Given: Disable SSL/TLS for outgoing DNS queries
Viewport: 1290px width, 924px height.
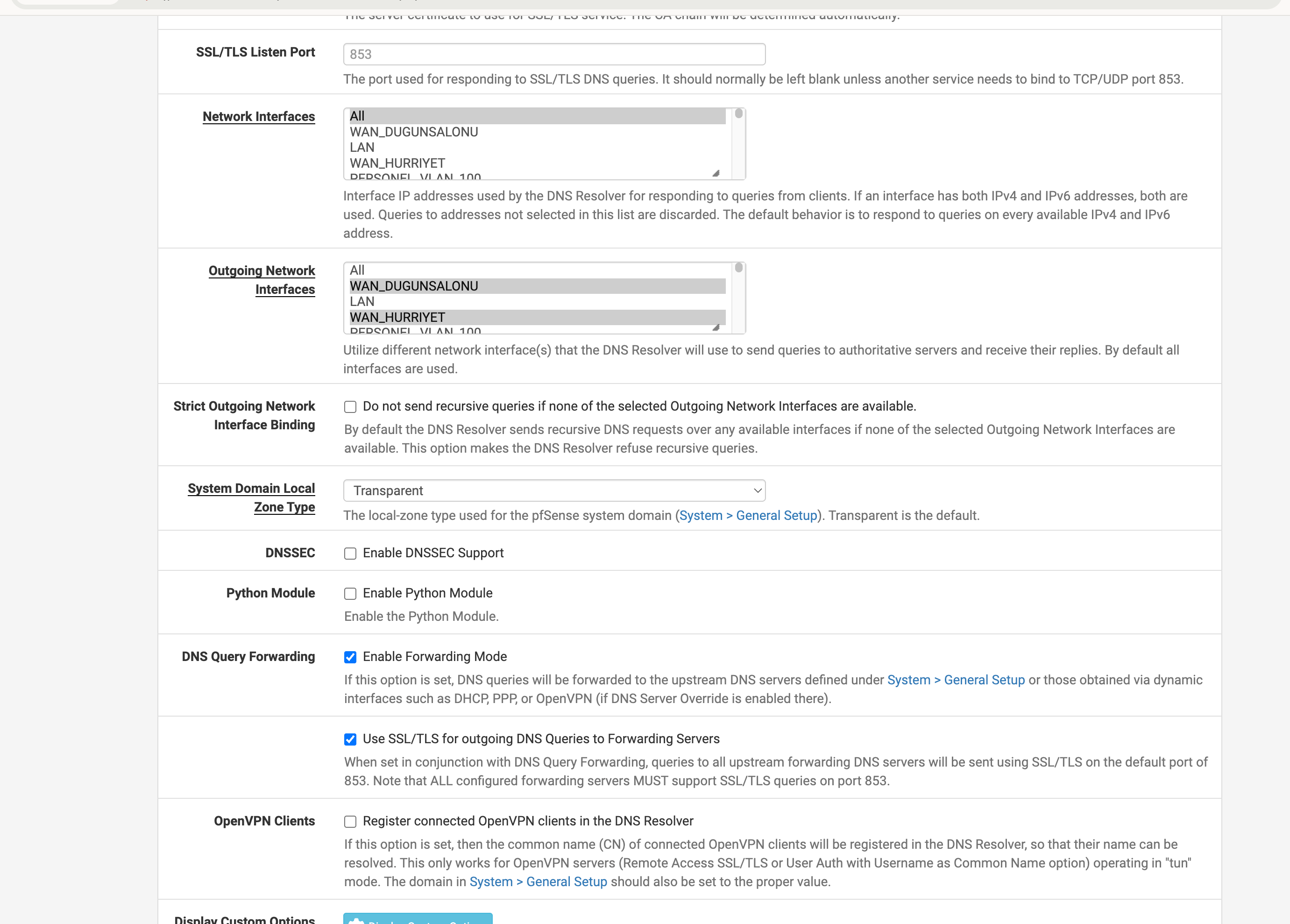Looking at the screenshot, I should (x=350, y=739).
